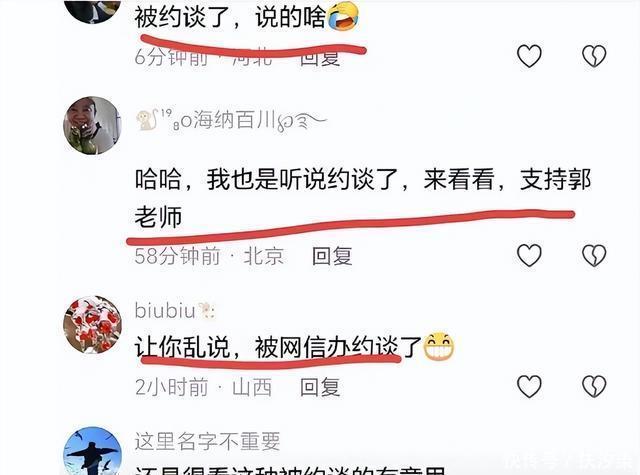Reply to the 2小时前 山西 comment
This screenshot has height=475, width=640.
(x=320, y=387)
